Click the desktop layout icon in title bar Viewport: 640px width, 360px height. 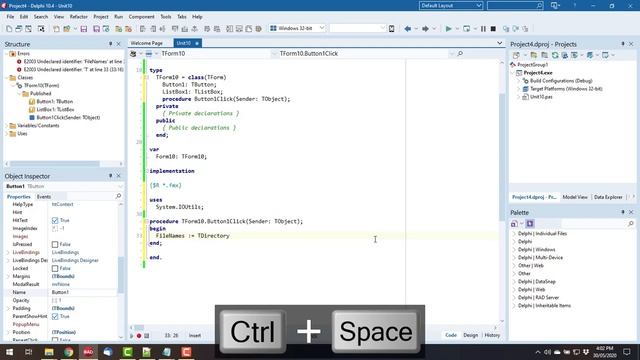pyautogui.click(x=555, y=6)
